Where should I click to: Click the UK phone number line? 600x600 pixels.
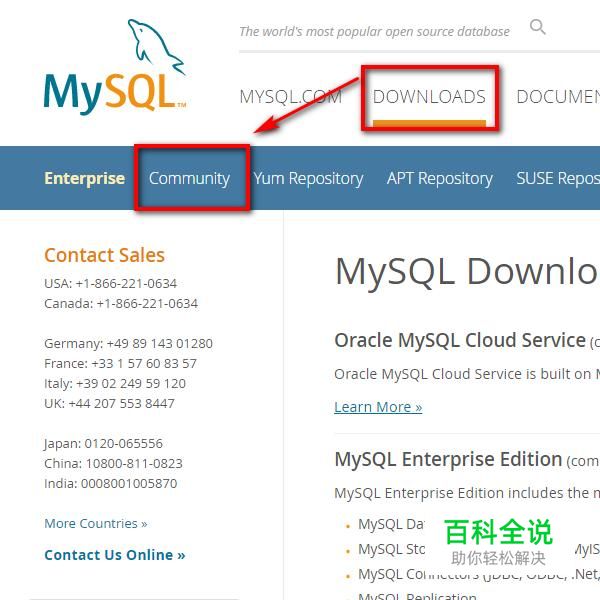[x=109, y=403]
